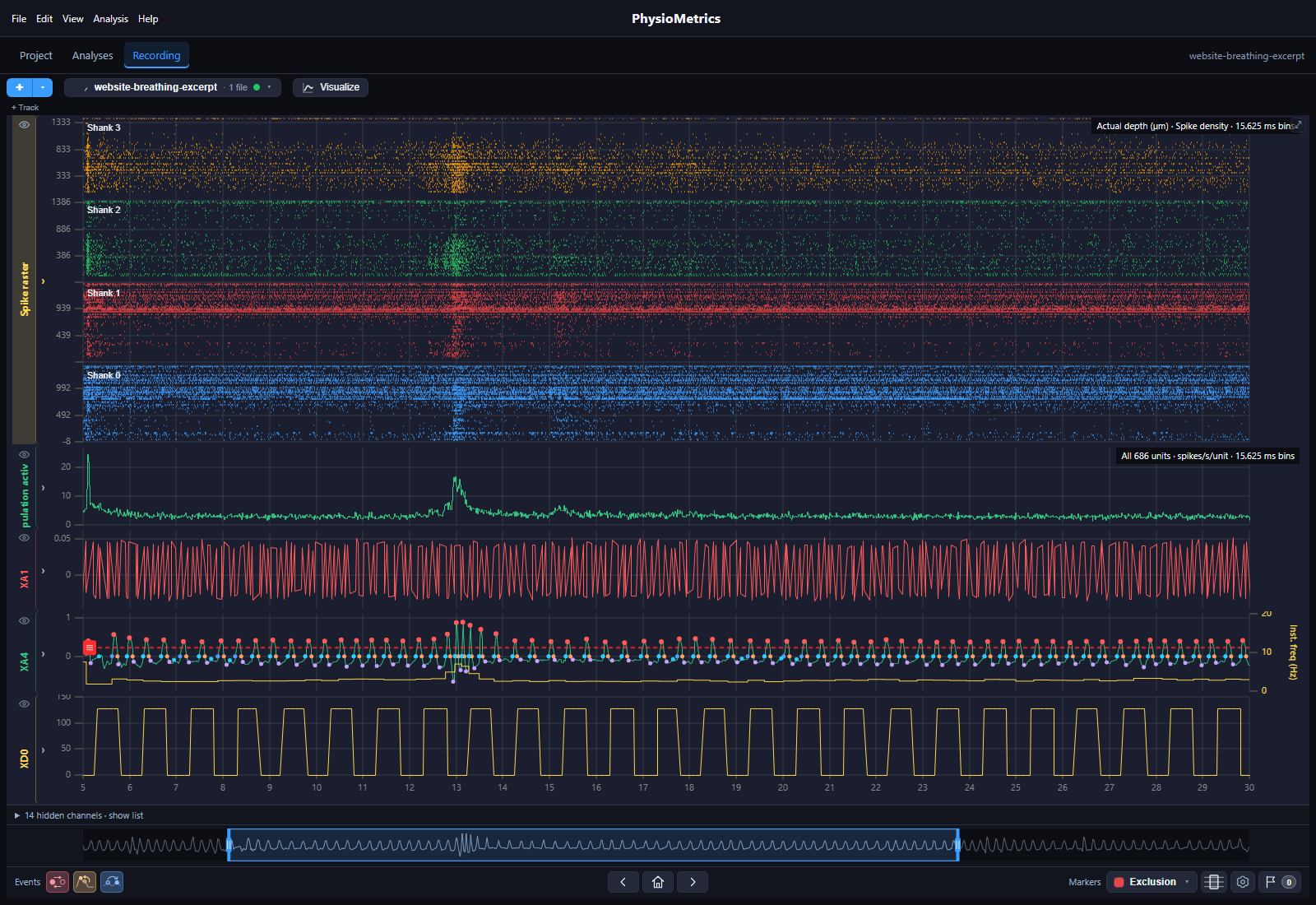Expand the XD0 track chevron
This screenshot has width=1316, height=905.
coord(43,750)
